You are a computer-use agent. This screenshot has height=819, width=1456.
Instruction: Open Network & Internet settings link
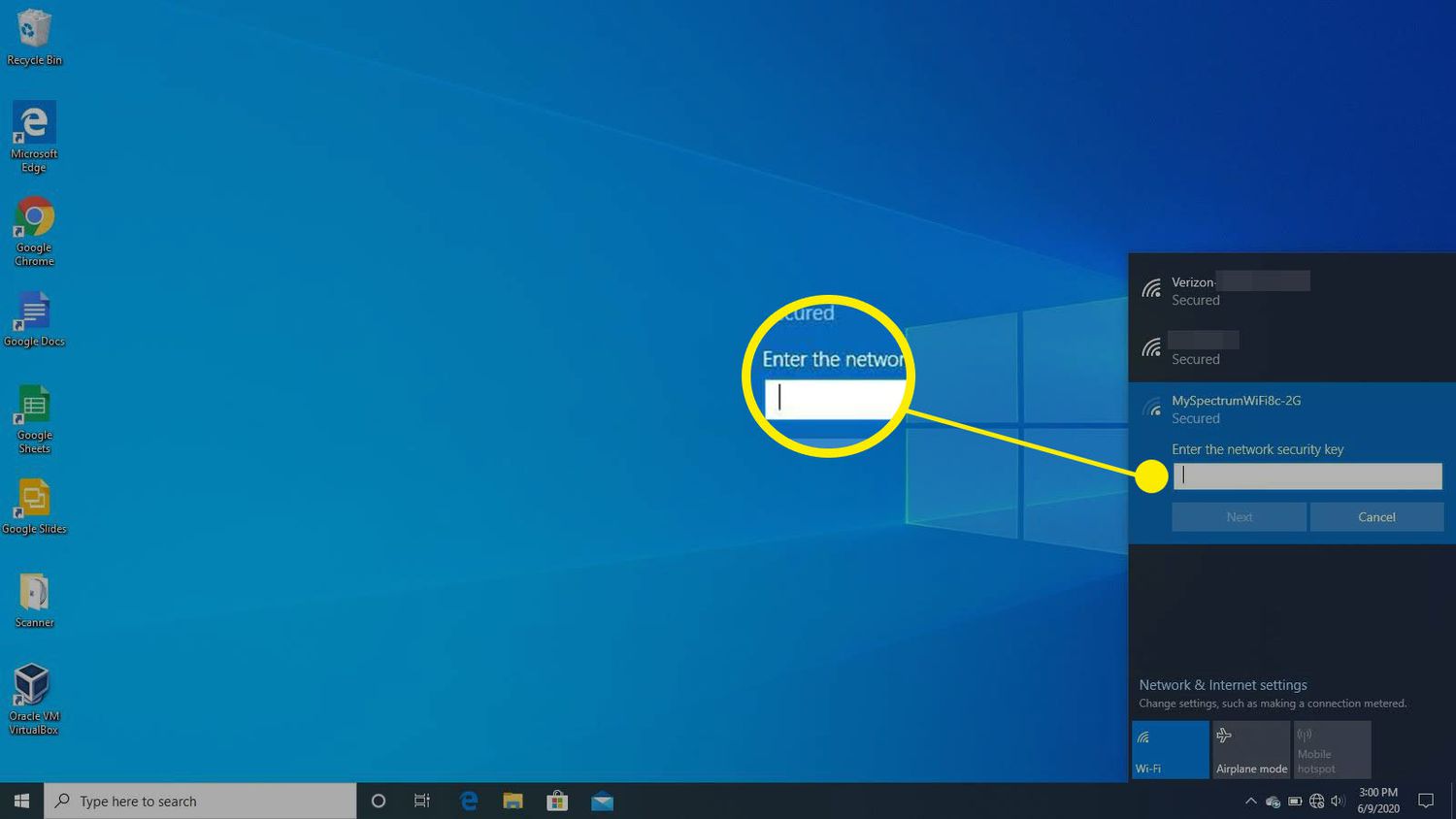click(1222, 685)
